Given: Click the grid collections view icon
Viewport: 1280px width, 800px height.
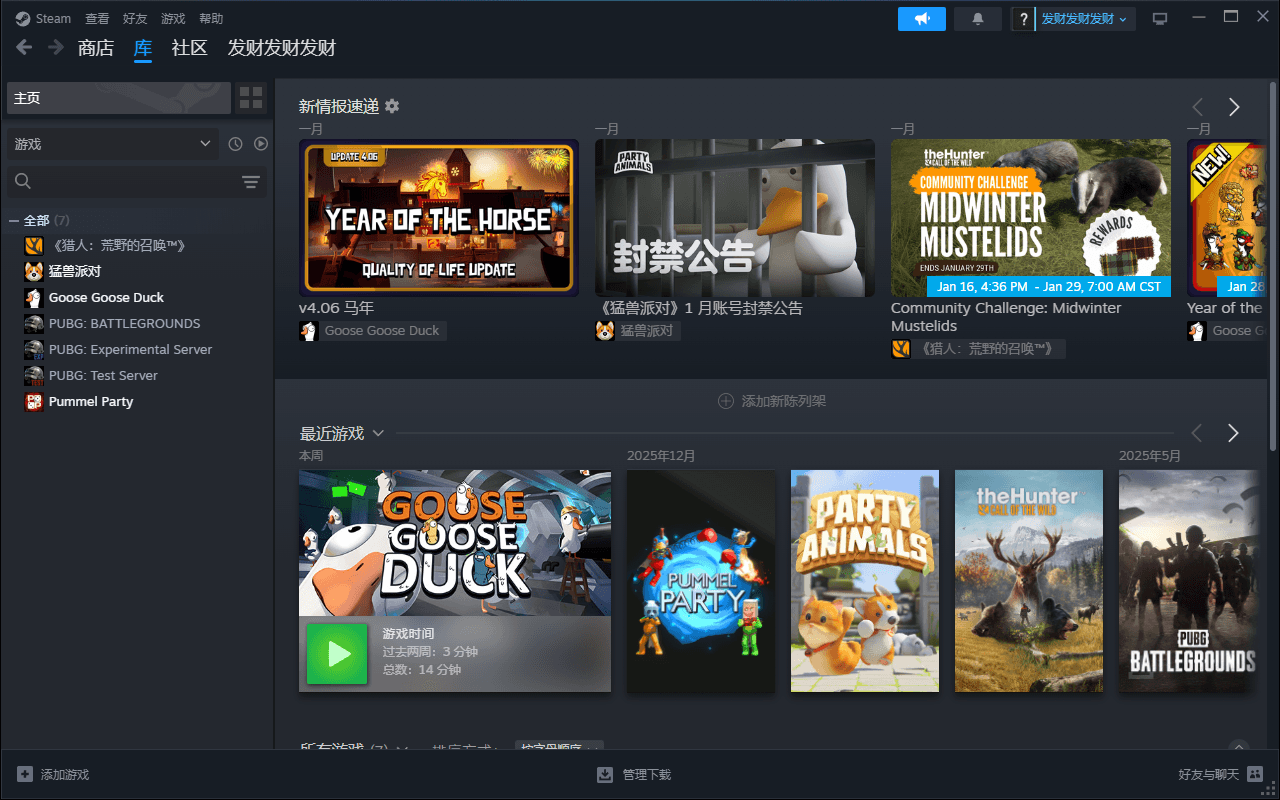Looking at the screenshot, I should pyautogui.click(x=251, y=98).
